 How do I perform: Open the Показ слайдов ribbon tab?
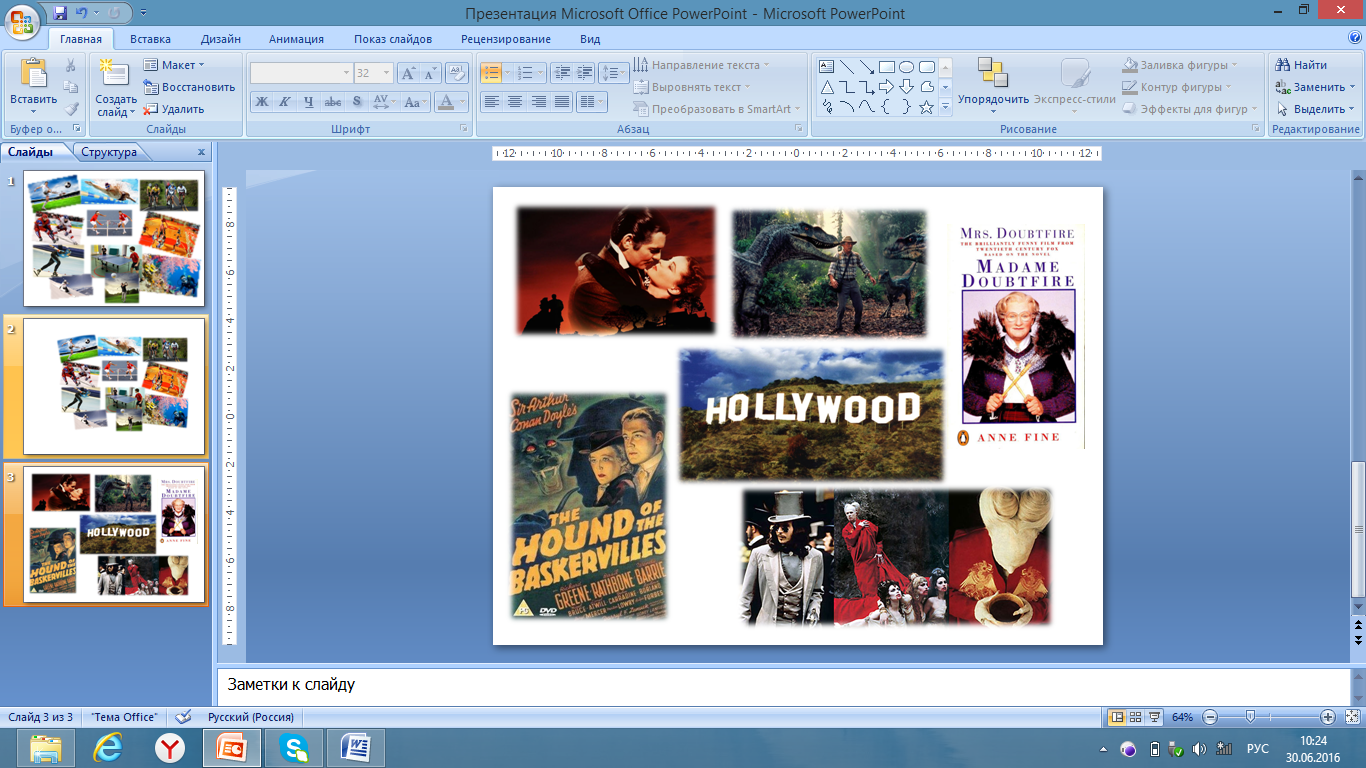pyautogui.click(x=393, y=39)
